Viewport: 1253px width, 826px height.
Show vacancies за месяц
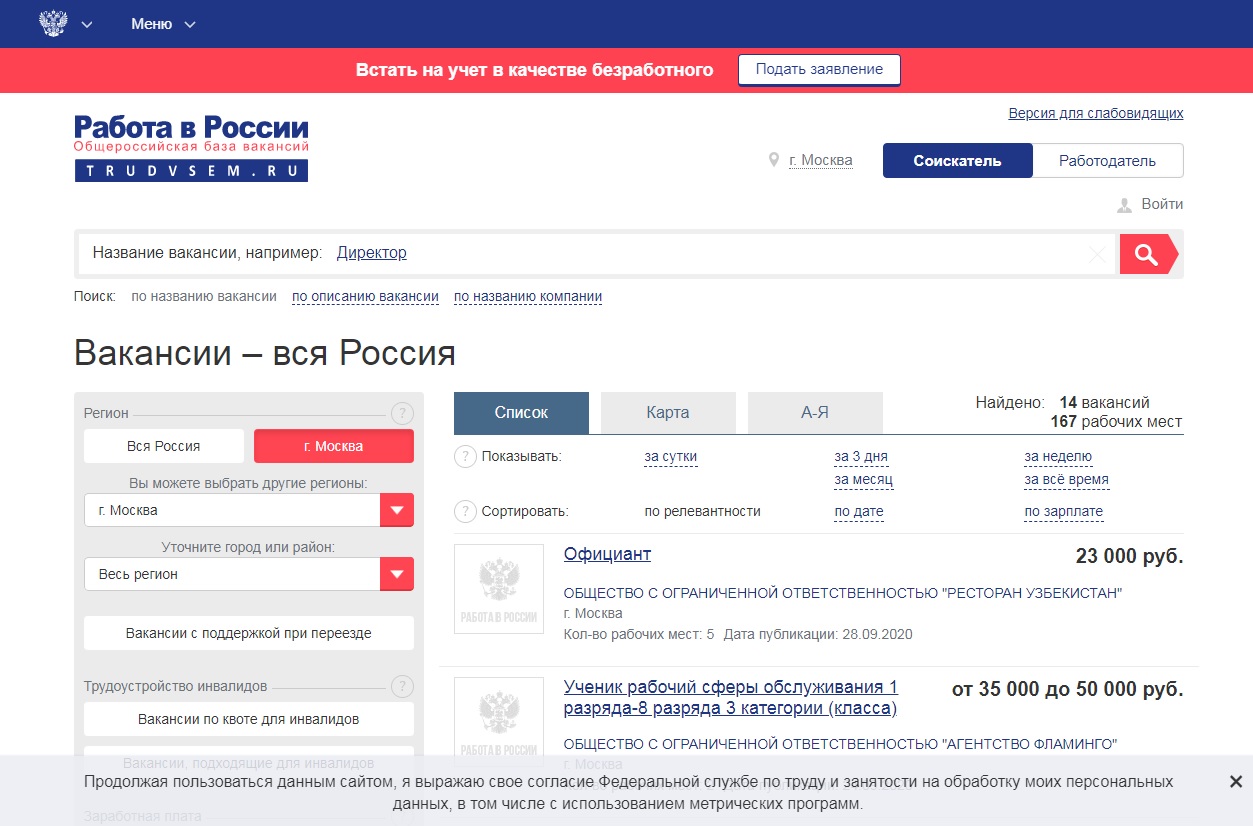click(x=864, y=479)
